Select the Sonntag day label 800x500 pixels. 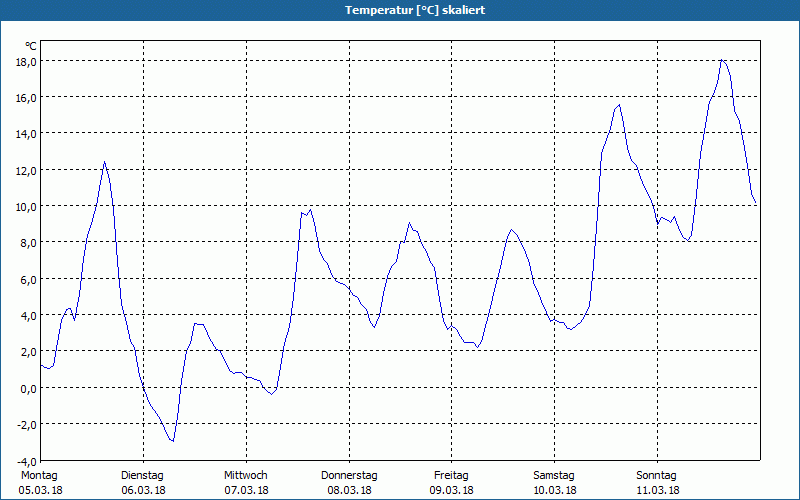pos(656,476)
